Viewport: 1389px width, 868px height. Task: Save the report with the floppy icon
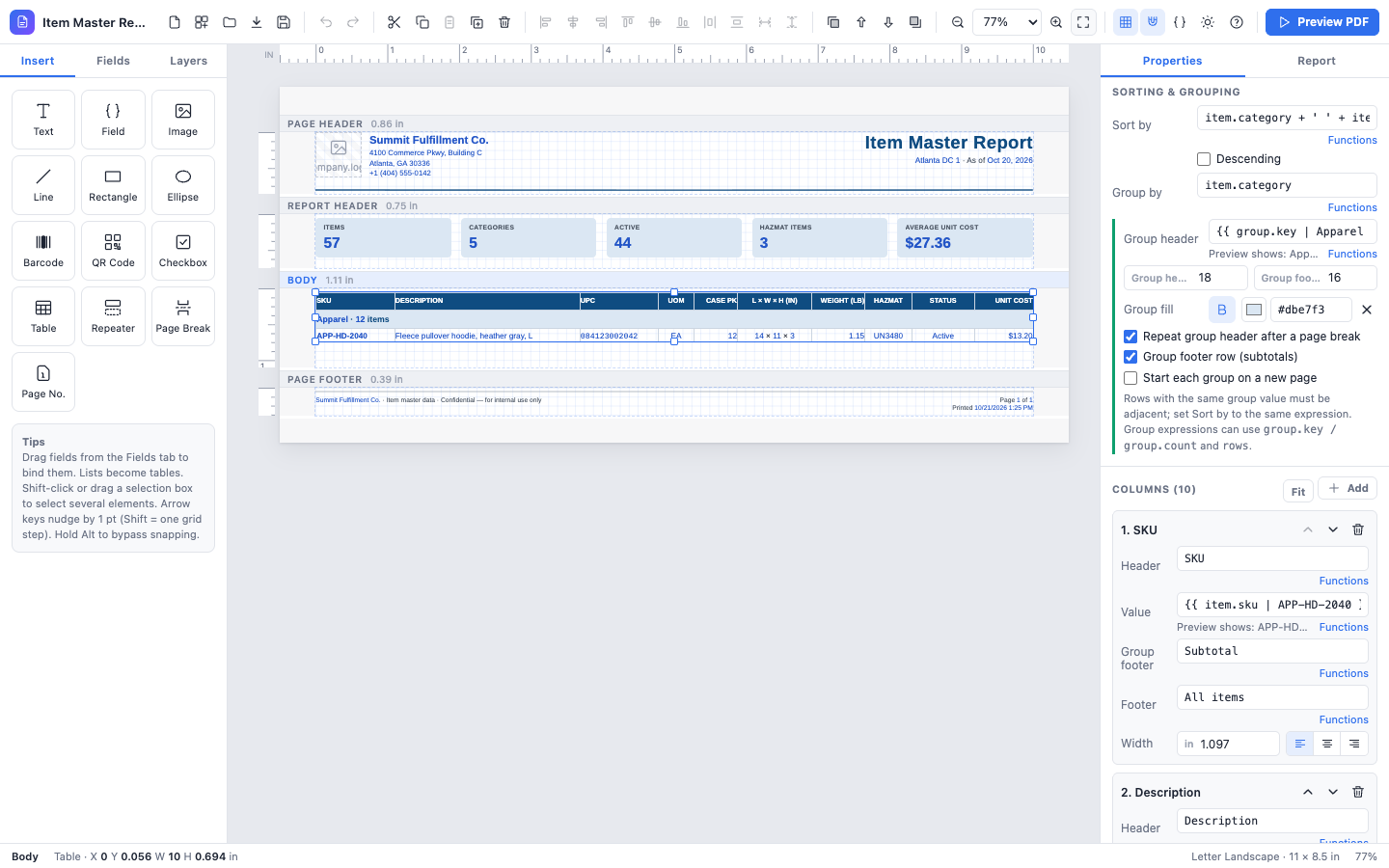click(284, 22)
